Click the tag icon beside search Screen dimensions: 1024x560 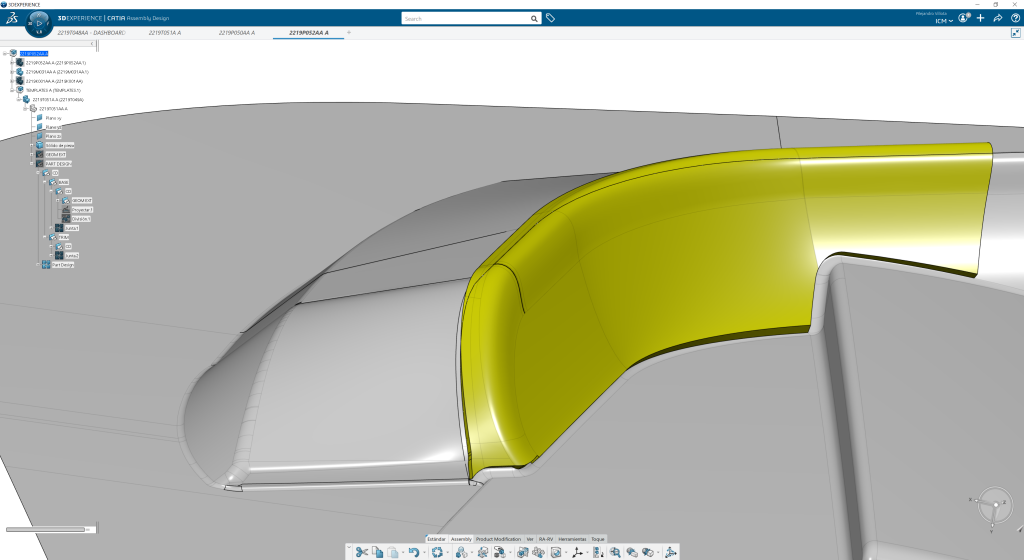pyautogui.click(x=551, y=18)
